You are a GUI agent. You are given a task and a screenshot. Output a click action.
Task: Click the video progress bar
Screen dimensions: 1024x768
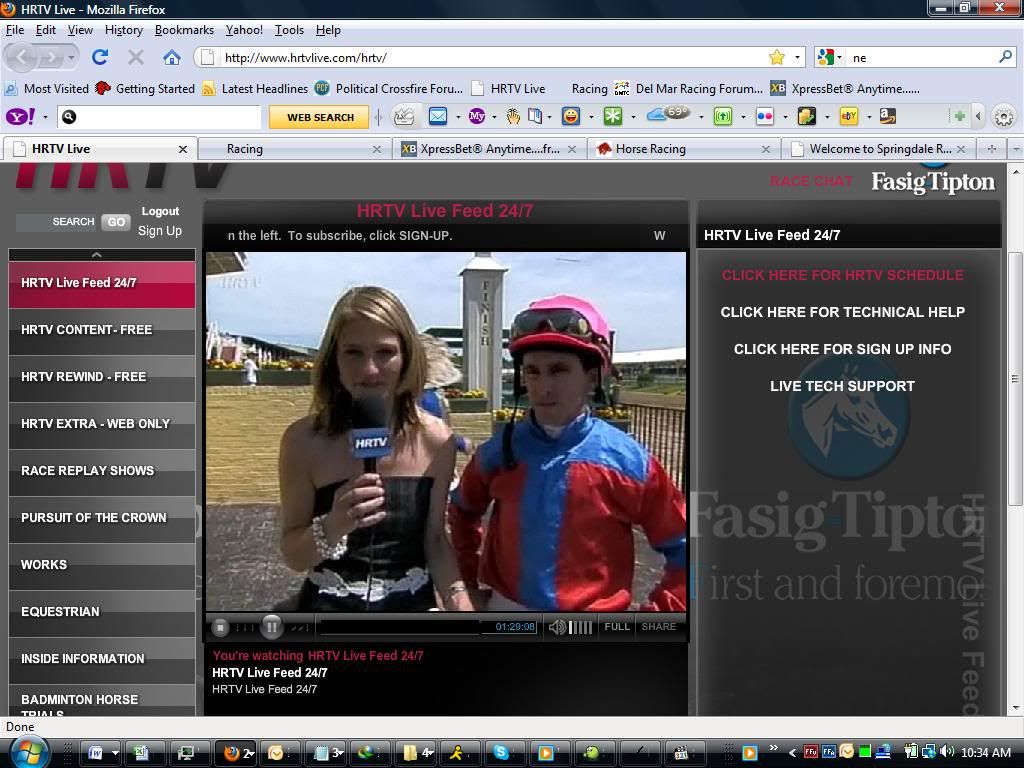pos(400,627)
